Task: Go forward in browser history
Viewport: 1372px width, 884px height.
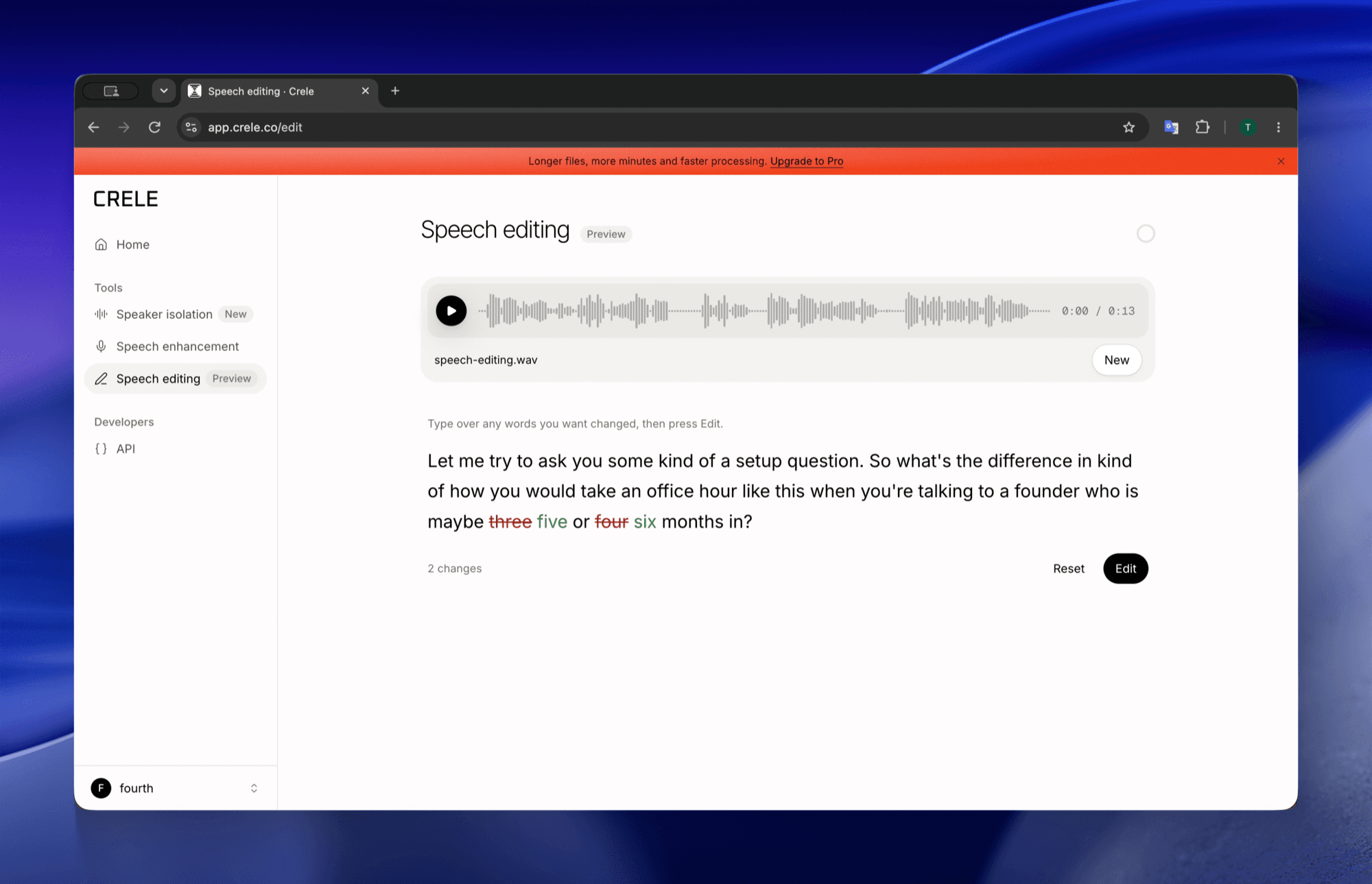Action: [x=123, y=127]
